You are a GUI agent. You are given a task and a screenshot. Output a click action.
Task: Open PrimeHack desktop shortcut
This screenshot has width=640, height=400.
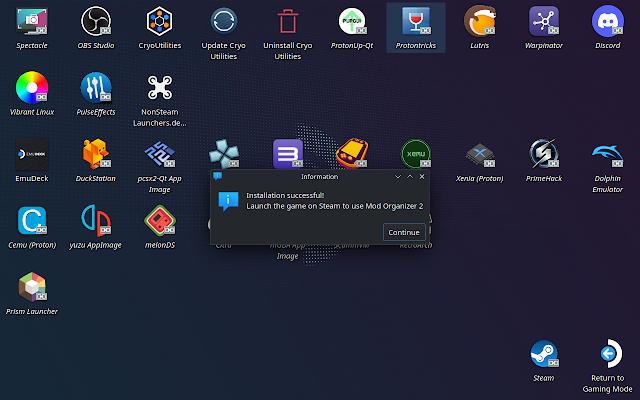pyautogui.click(x=544, y=154)
